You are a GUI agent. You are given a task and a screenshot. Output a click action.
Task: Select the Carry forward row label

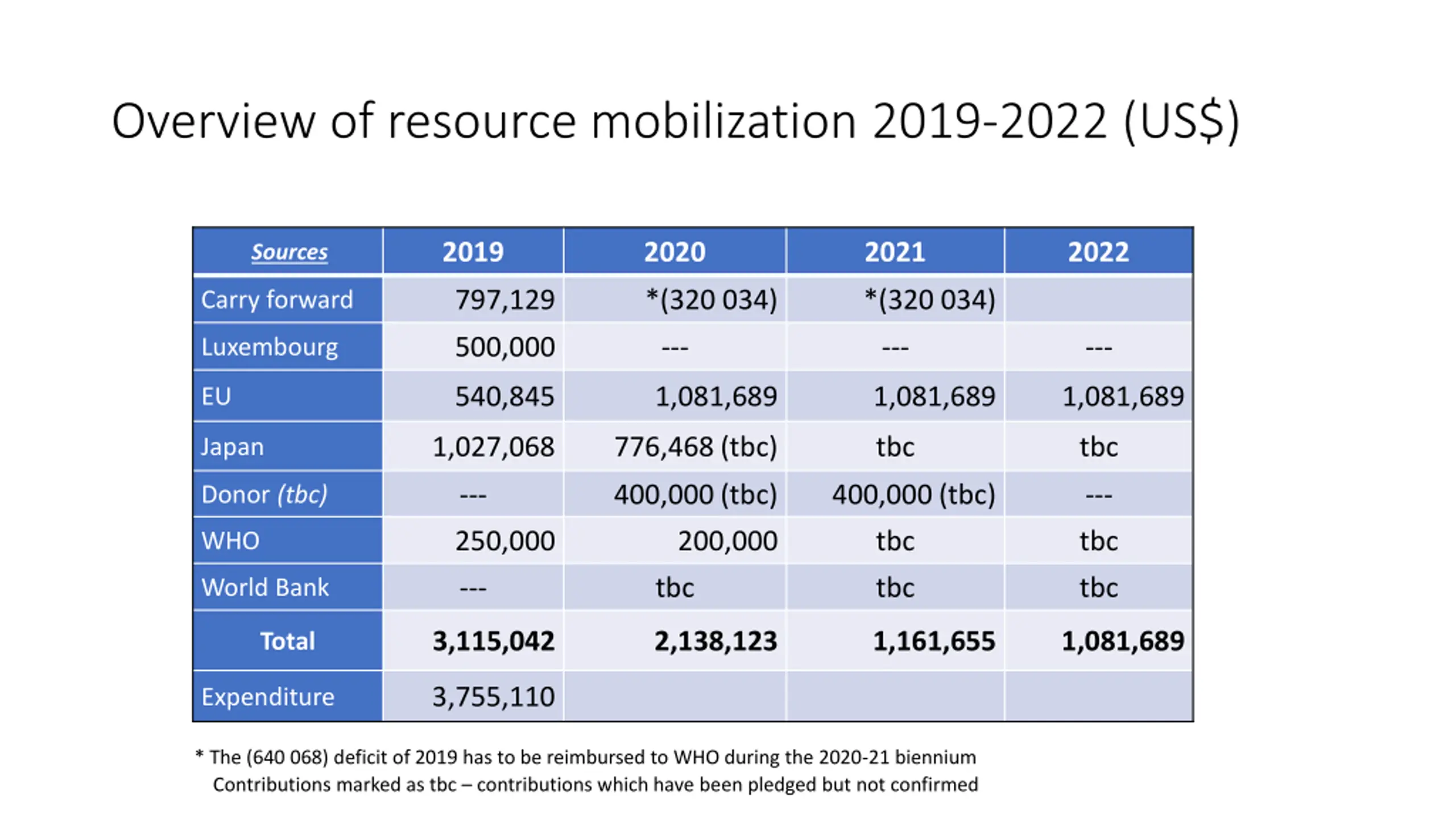click(x=277, y=300)
